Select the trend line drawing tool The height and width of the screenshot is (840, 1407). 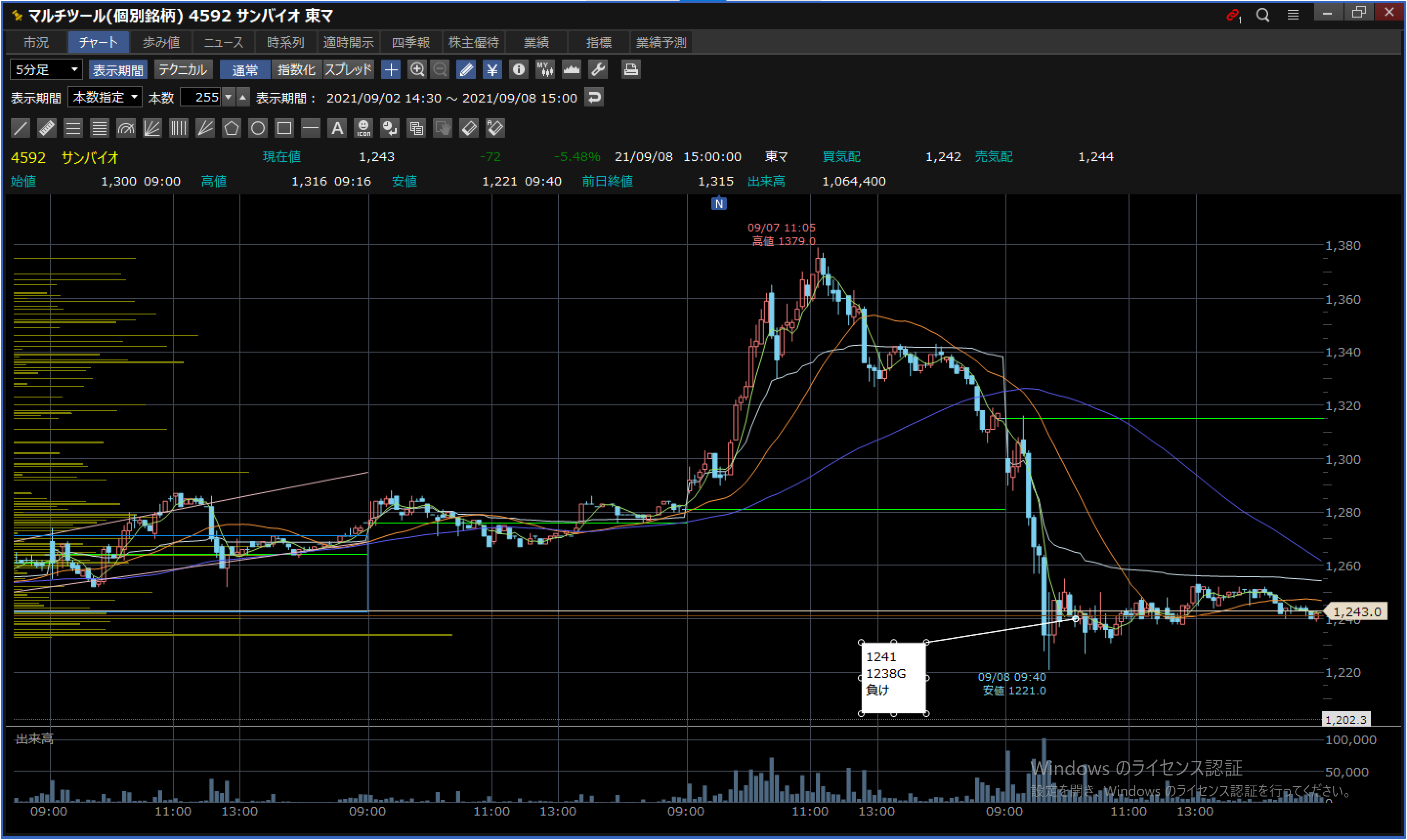click(x=21, y=128)
